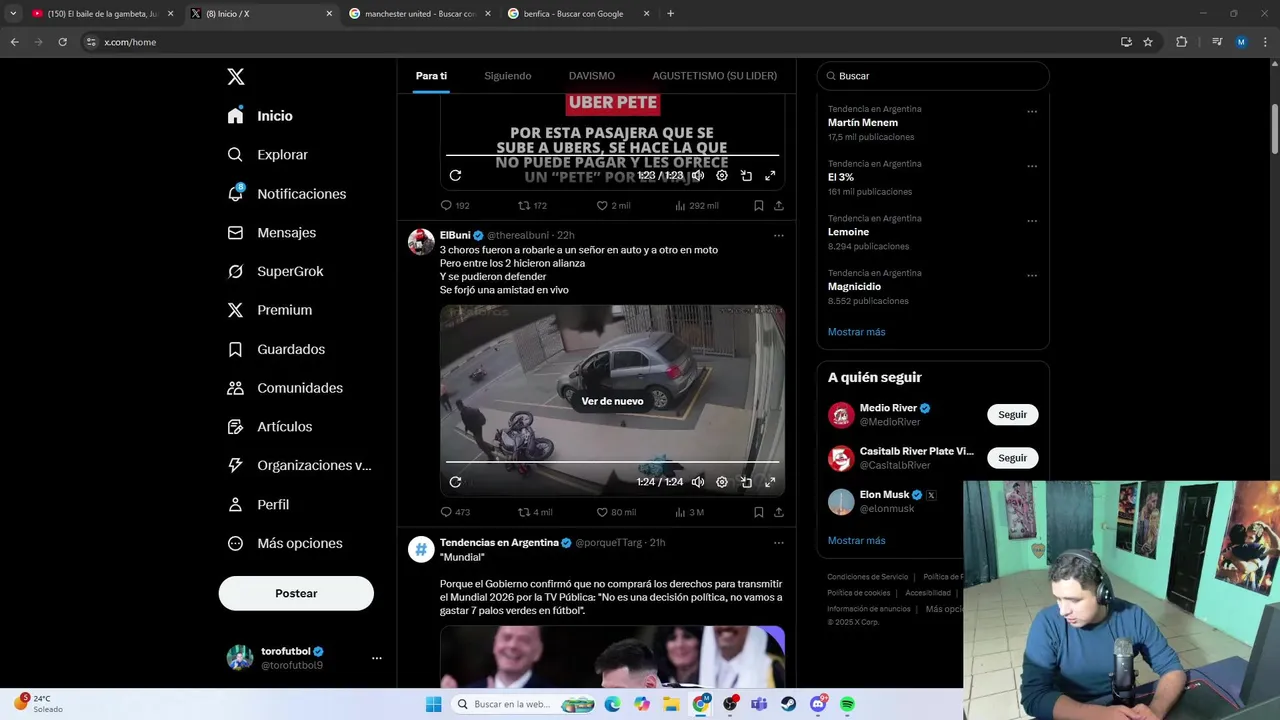The height and width of the screenshot is (720, 1280).
Task: Open Tendencias en Argentina avatar
Action: [x=421, y=549]
